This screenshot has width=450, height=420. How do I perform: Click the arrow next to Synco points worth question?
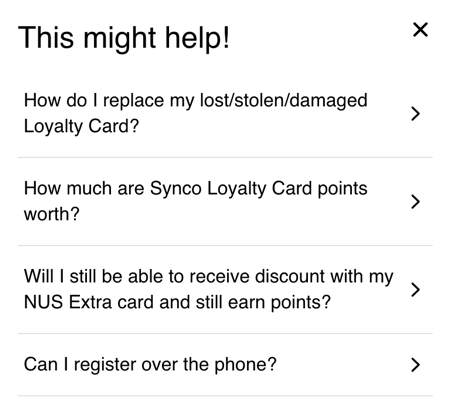[415, 202]
